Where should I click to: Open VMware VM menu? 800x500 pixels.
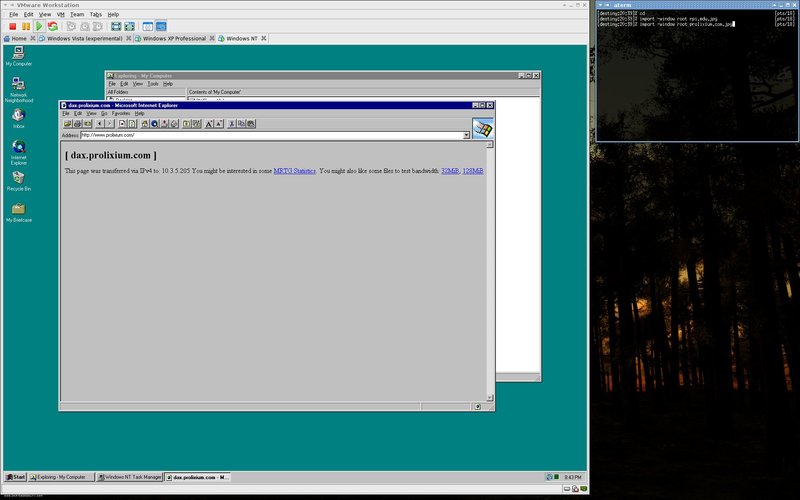(61, 14)
